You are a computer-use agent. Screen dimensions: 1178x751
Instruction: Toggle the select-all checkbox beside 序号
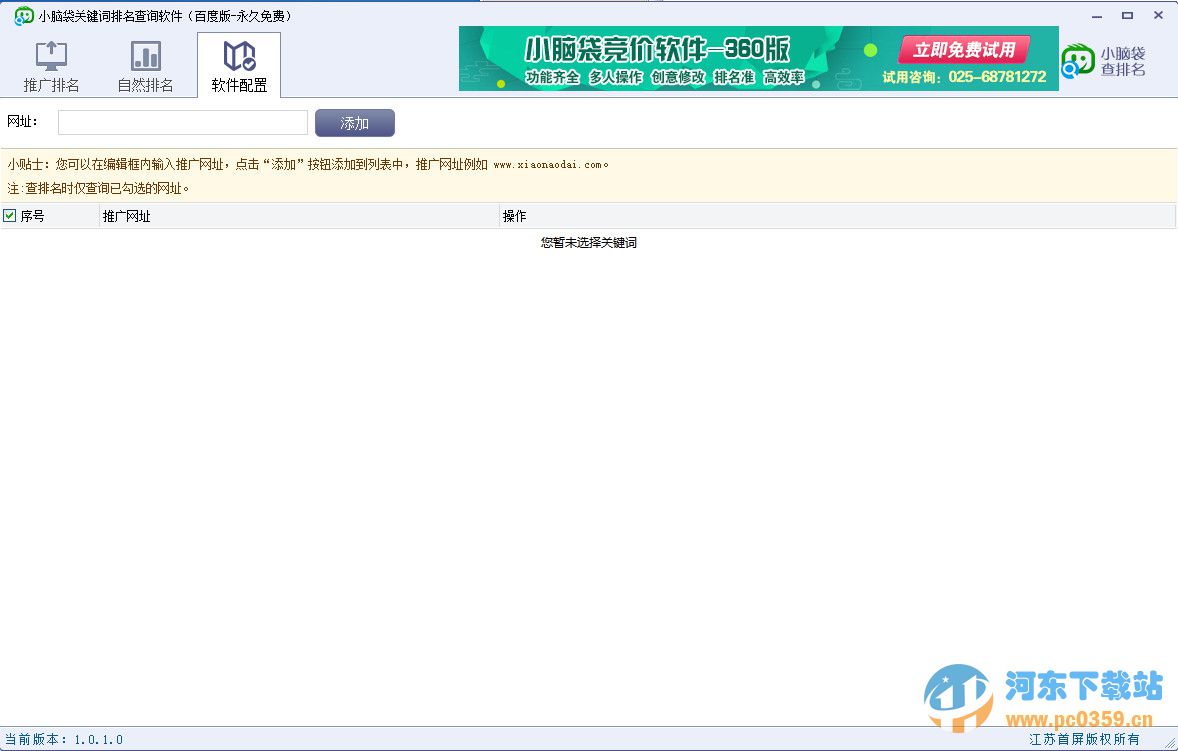pyautogui.click(x=9, y=215)
